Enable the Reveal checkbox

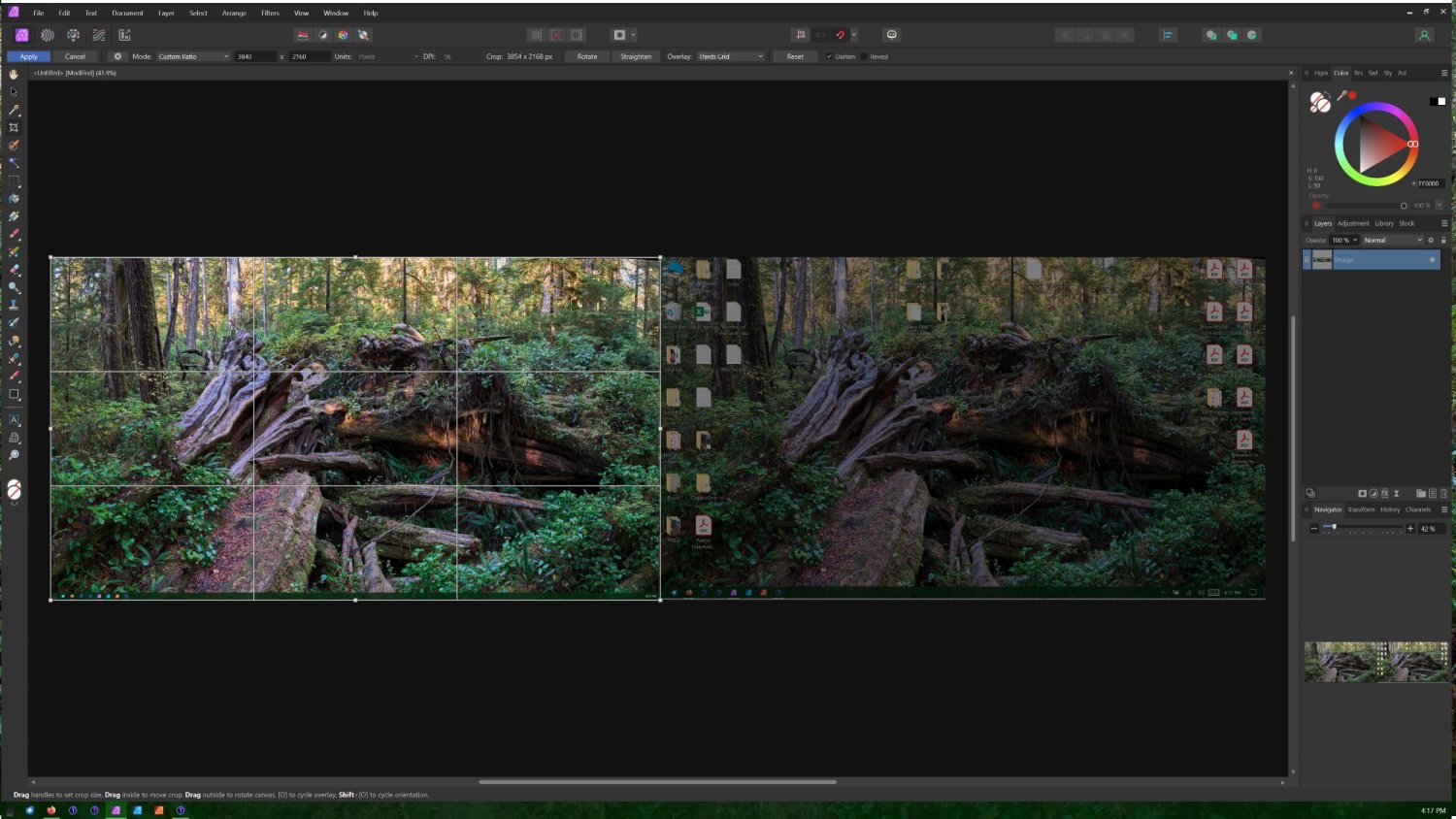coord(864,56)
